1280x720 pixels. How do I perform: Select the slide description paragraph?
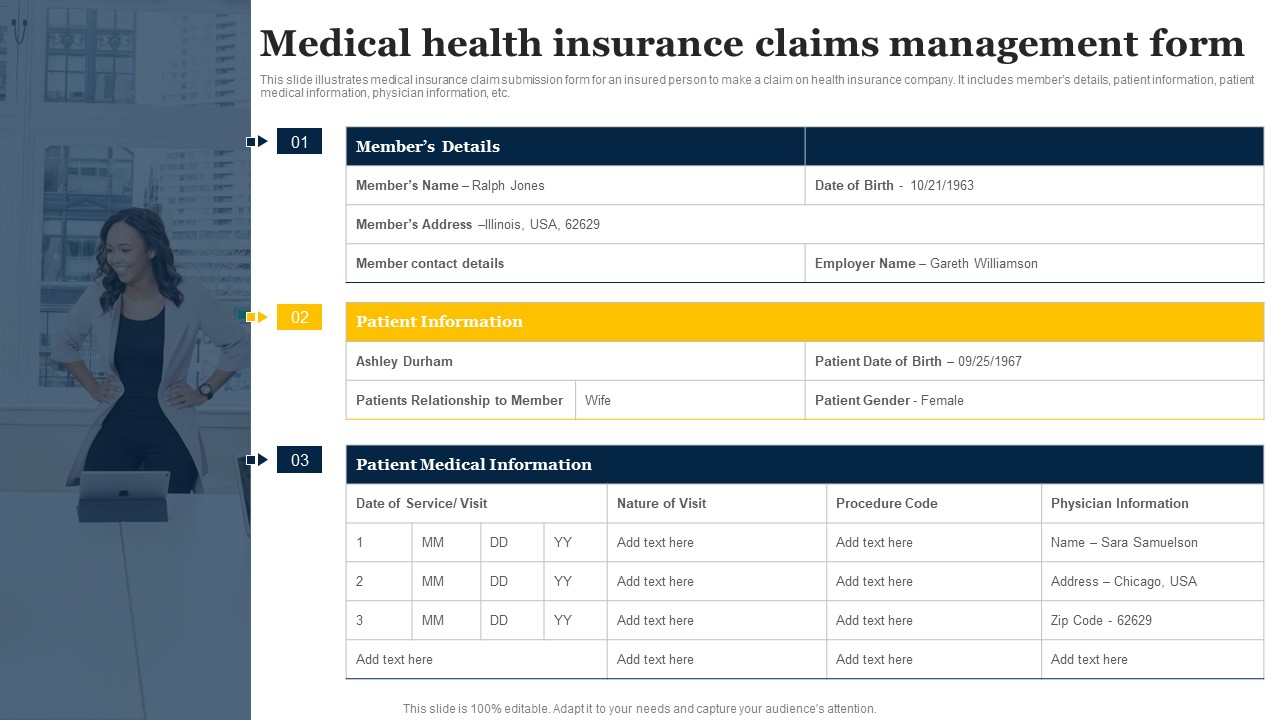(x=757, y=86)
